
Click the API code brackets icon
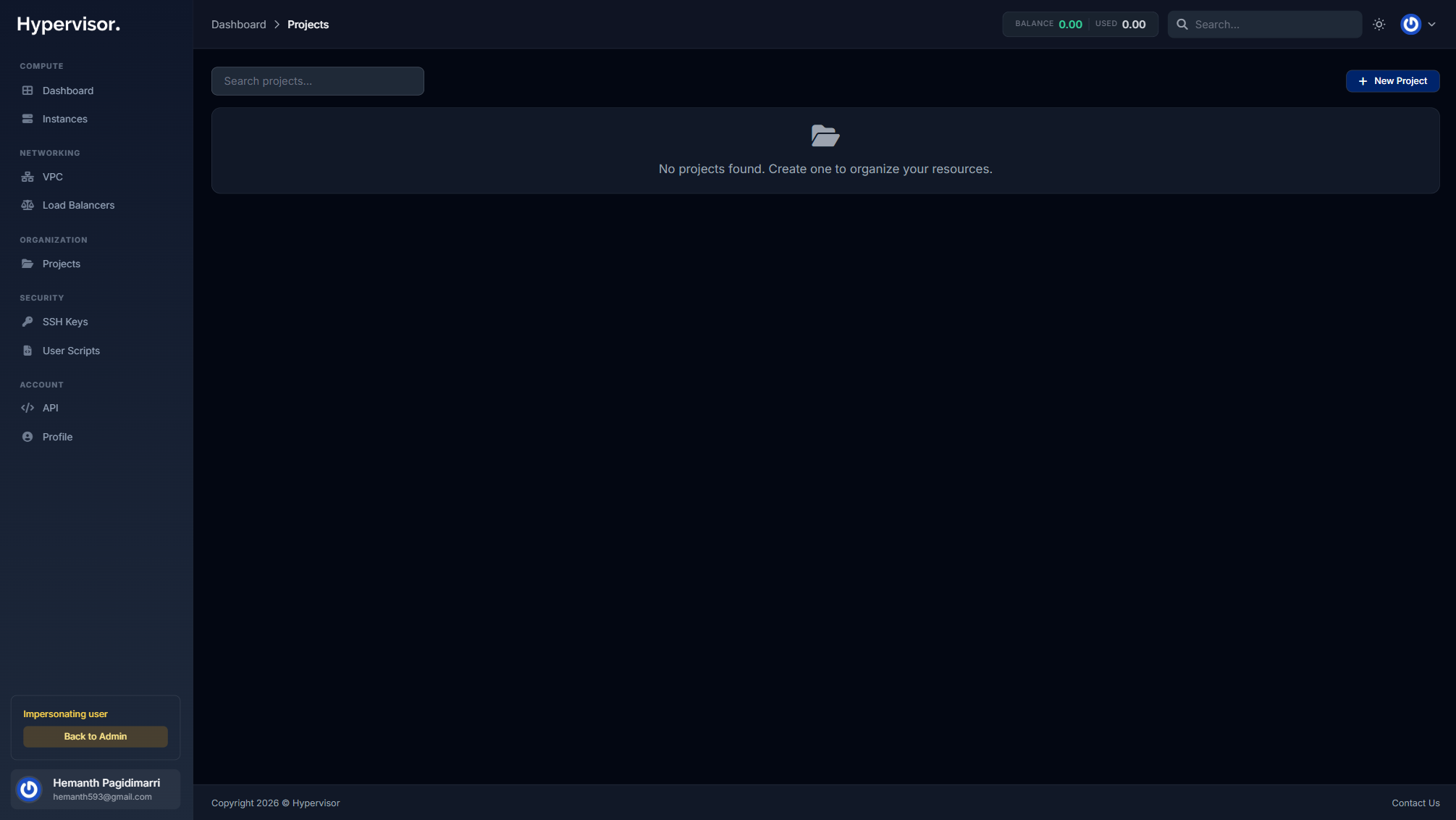28,408
